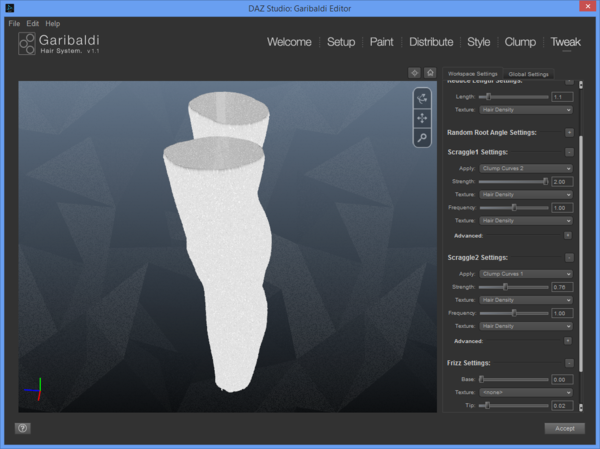The image size is (600, 449).
Task: Go to the Setup page
Action: click(341, 42)
